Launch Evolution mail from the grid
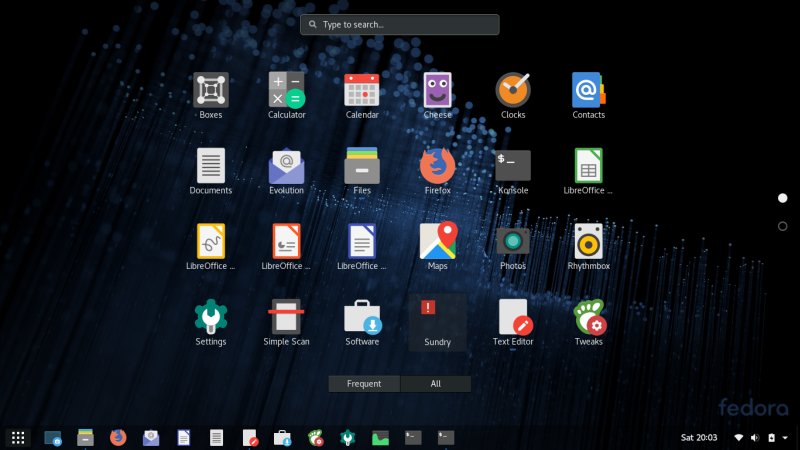This screenshot has width=800, height=450. click(x=286, y=171)
